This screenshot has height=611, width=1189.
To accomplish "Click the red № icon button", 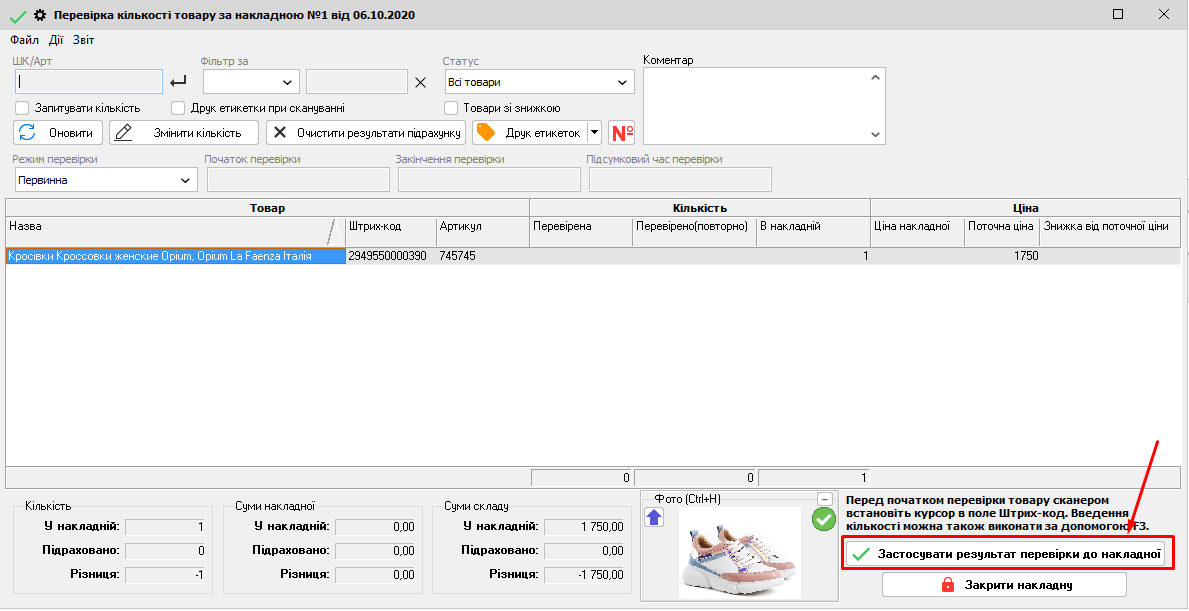I will click(622, 133).
